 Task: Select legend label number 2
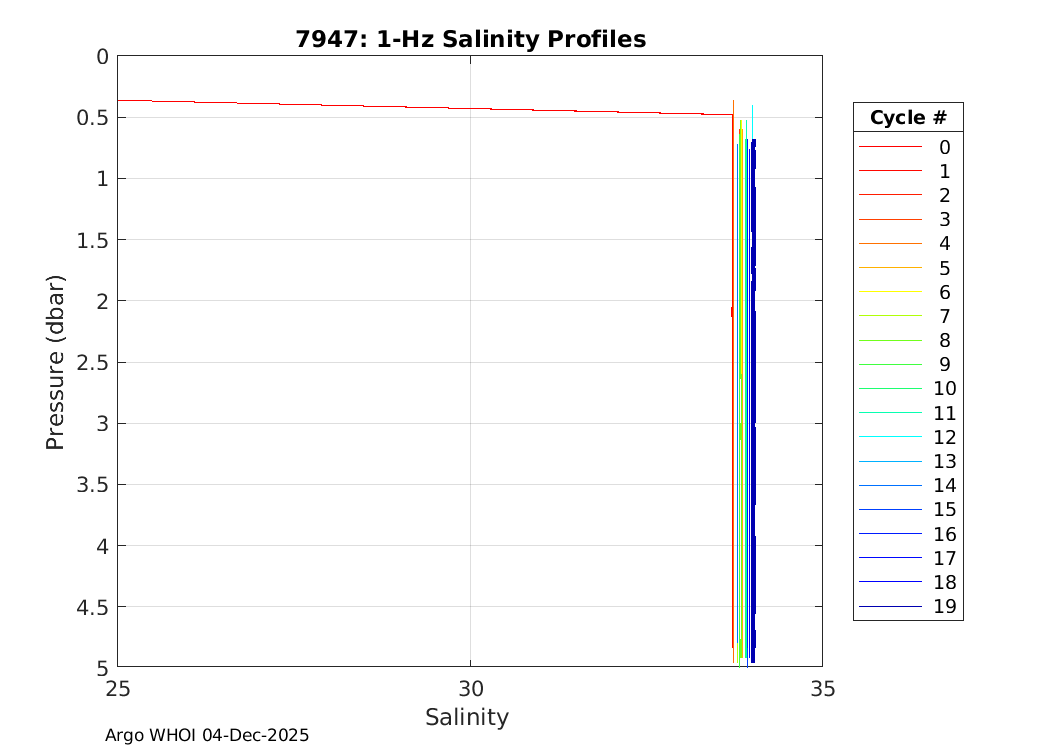pos(944,195)
